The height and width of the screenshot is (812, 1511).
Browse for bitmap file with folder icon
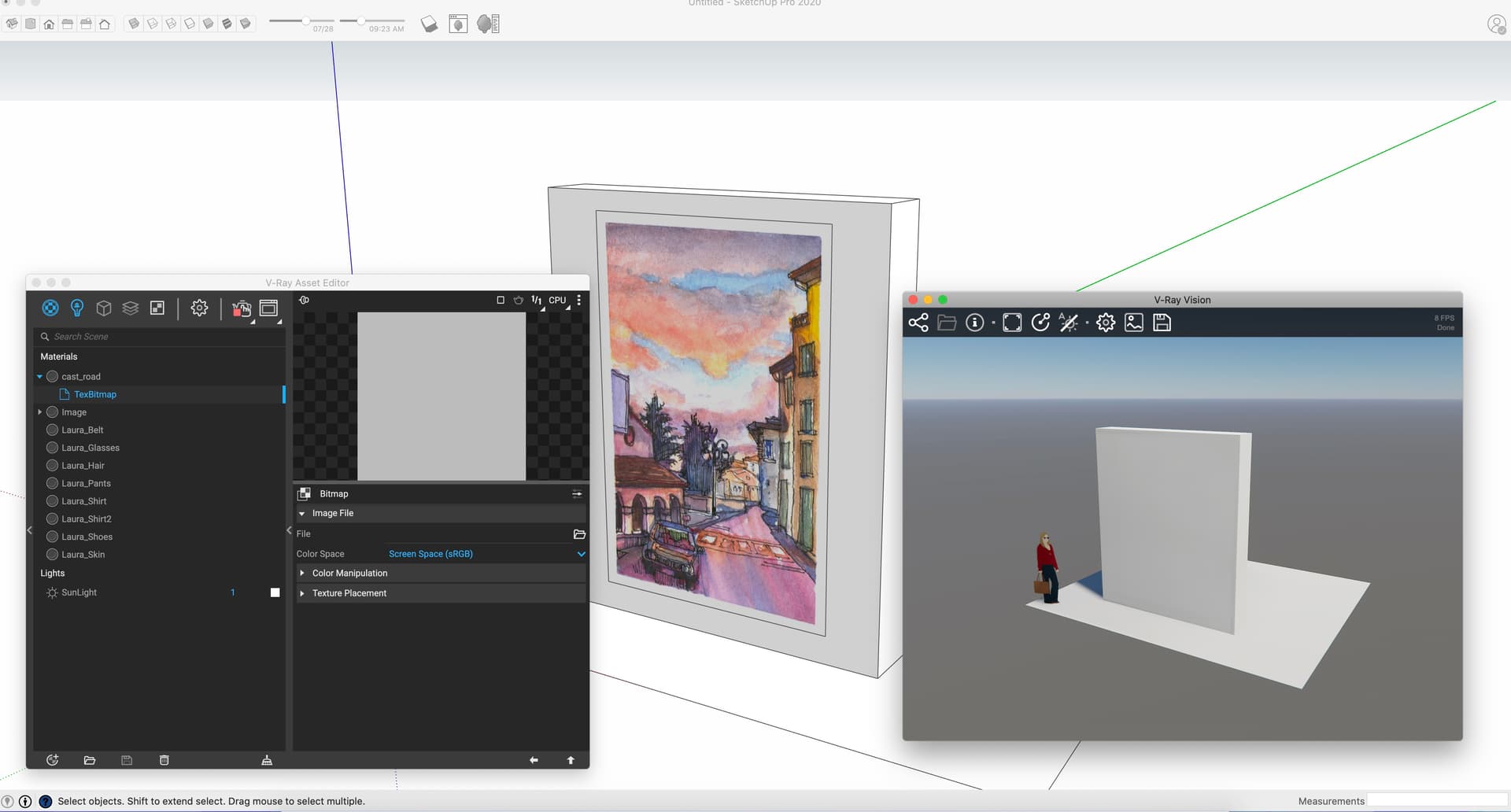580,534
